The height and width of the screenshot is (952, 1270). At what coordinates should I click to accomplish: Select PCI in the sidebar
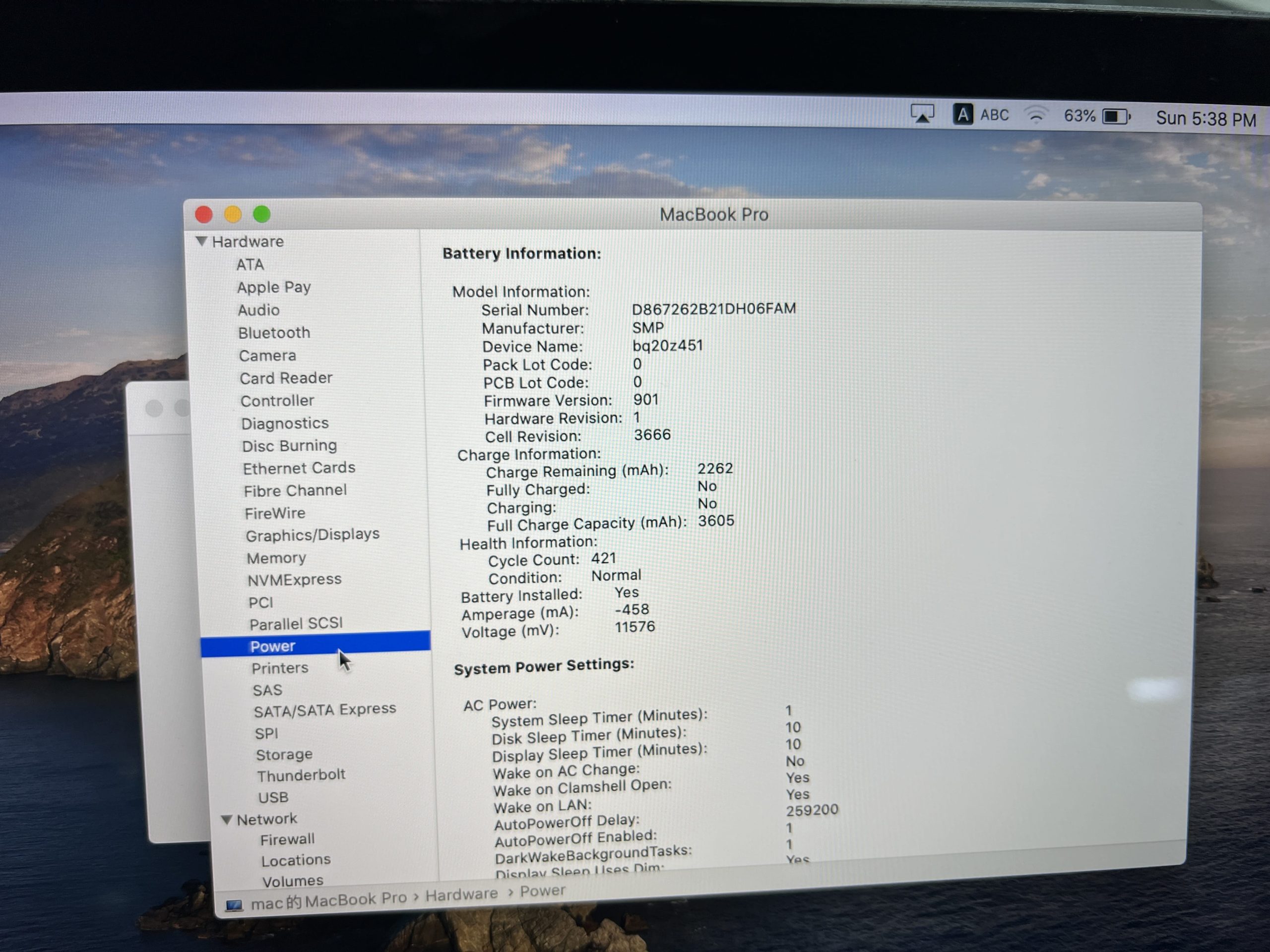[260, 602]
